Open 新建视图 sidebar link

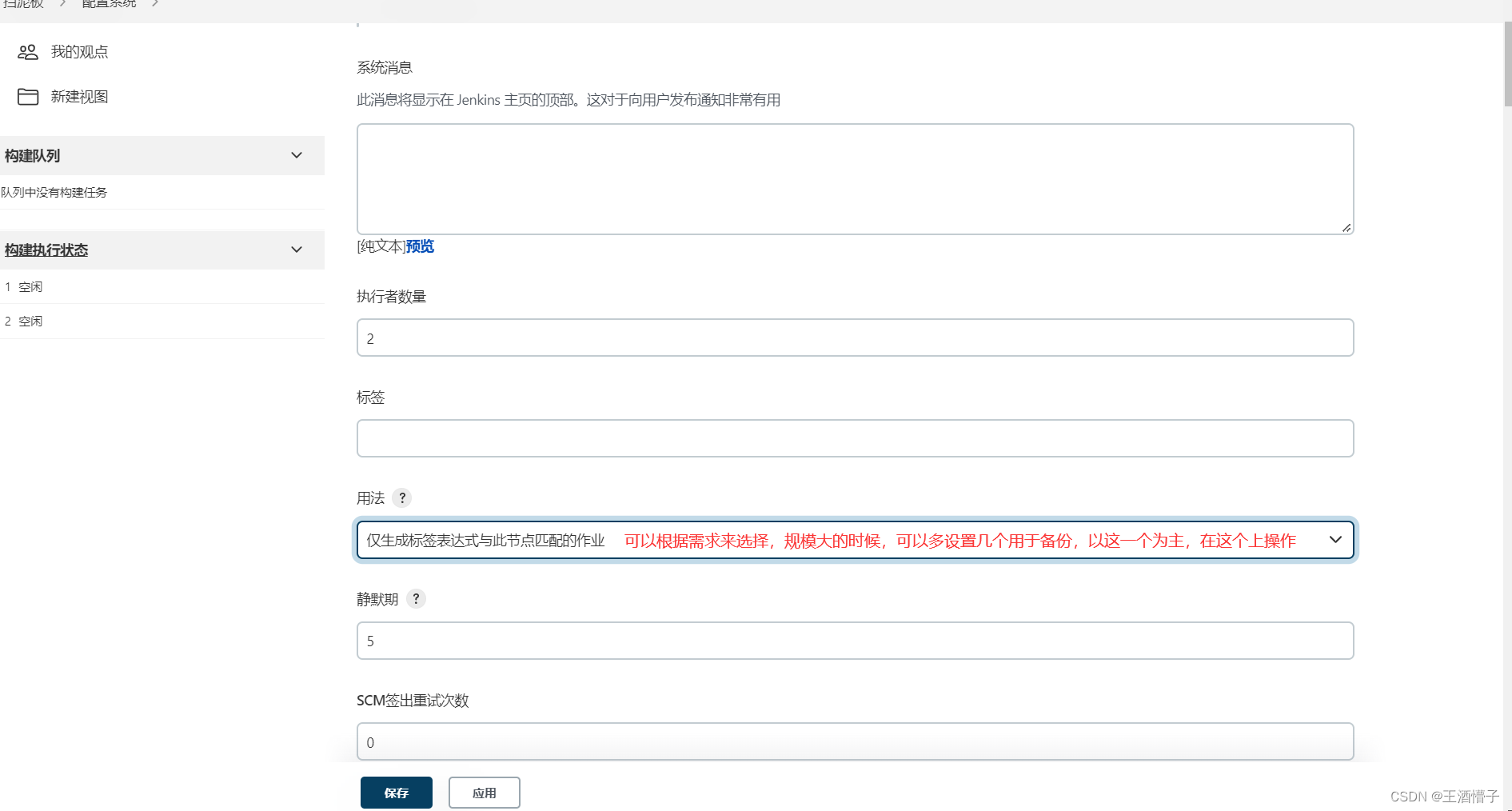coord(79,97)
